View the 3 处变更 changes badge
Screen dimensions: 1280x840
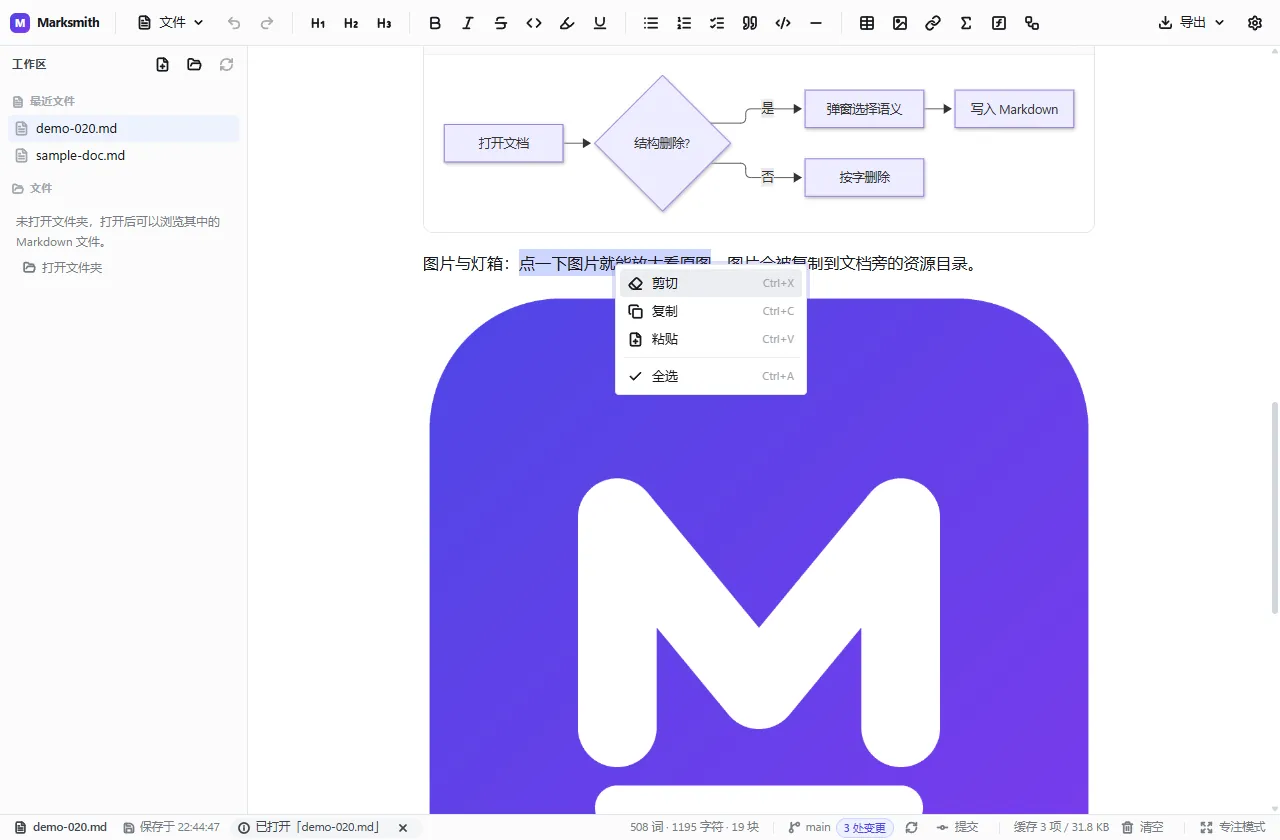[865, 828]
